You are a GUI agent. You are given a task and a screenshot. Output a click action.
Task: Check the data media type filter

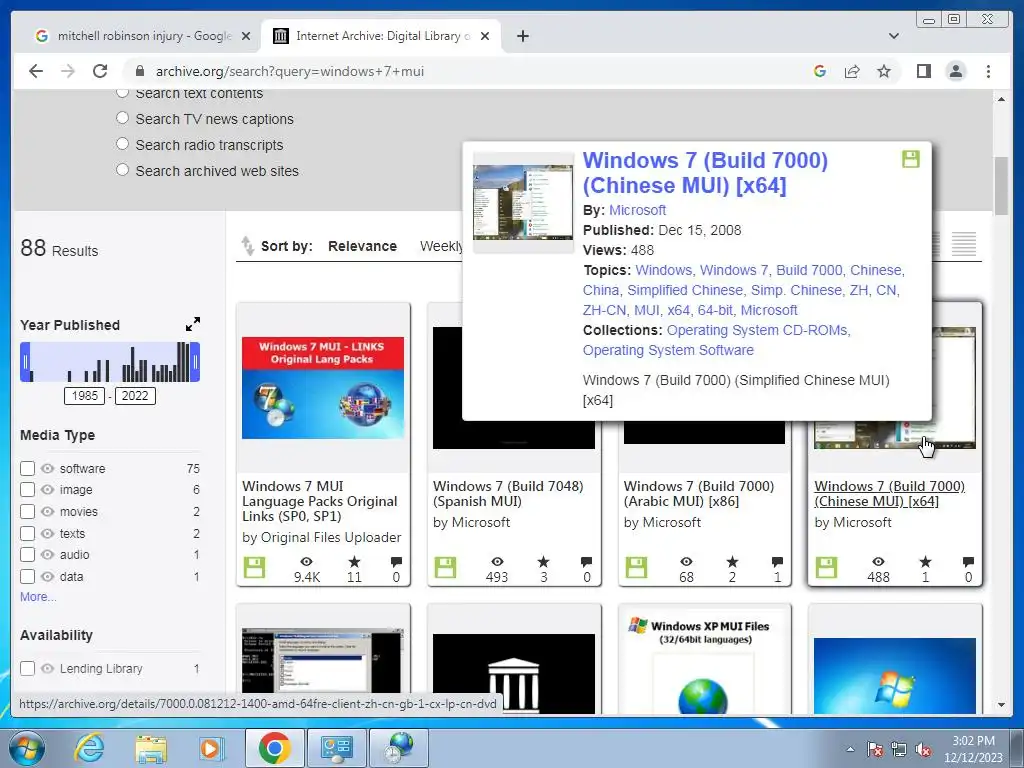[x=27, y=577]
